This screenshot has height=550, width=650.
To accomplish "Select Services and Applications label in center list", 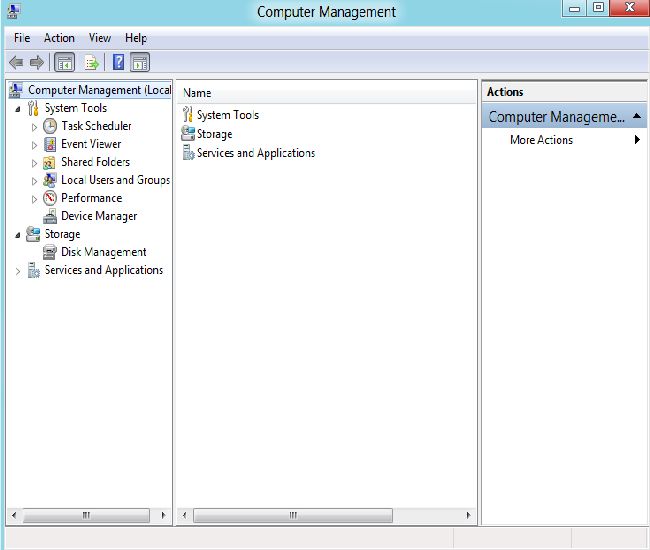I will click(x=256, y=153).
